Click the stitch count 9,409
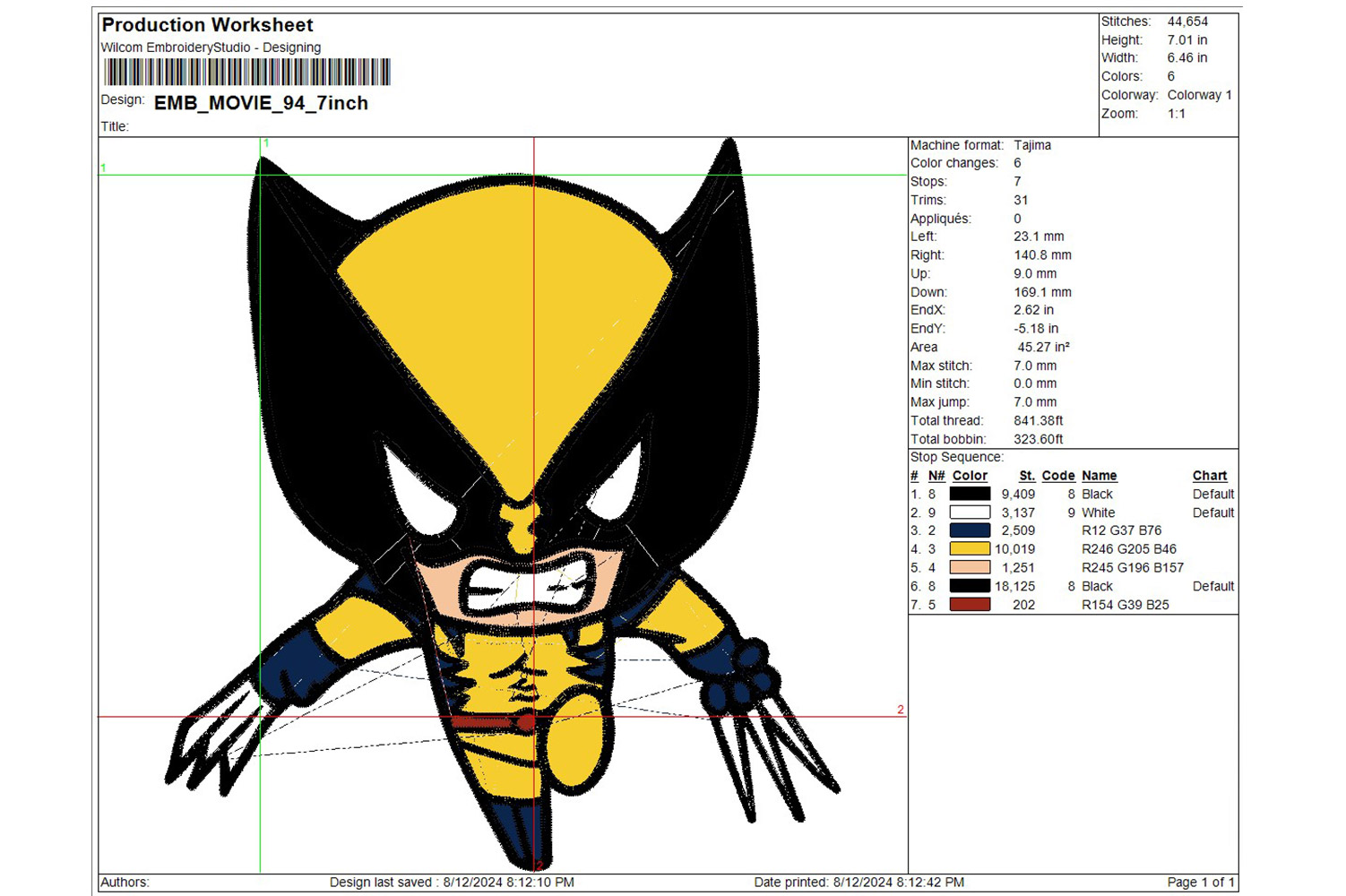 click(x=1018, y=494)
